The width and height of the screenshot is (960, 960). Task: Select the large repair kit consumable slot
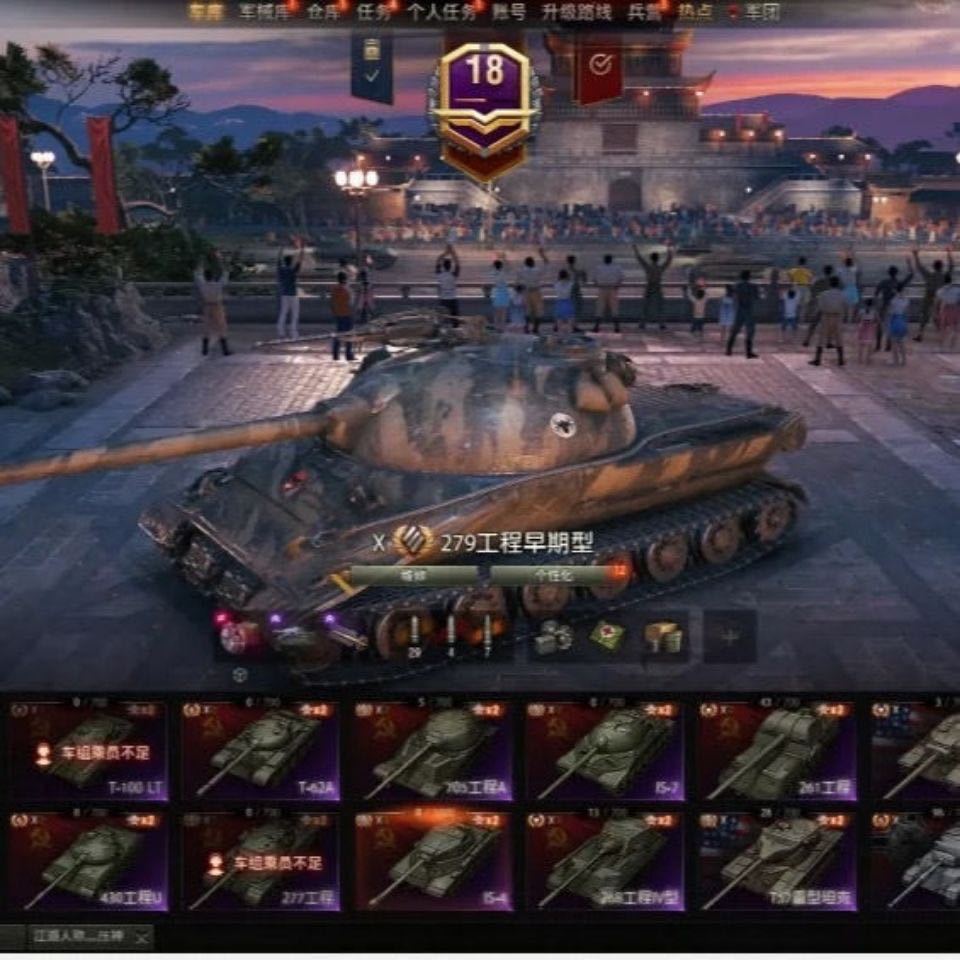click(554, 637)
